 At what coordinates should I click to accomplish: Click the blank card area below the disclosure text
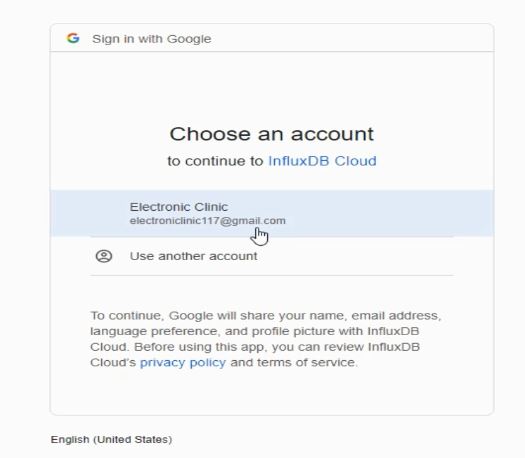coord(272,392)
